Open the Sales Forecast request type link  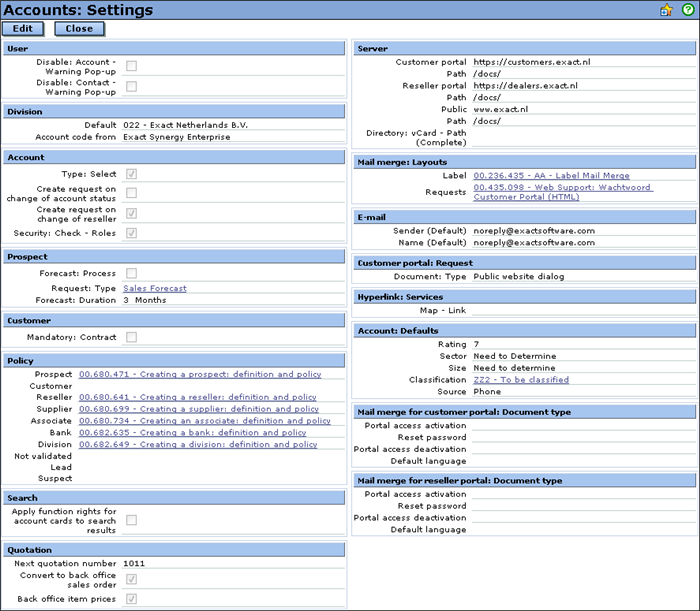click(155, 288)
